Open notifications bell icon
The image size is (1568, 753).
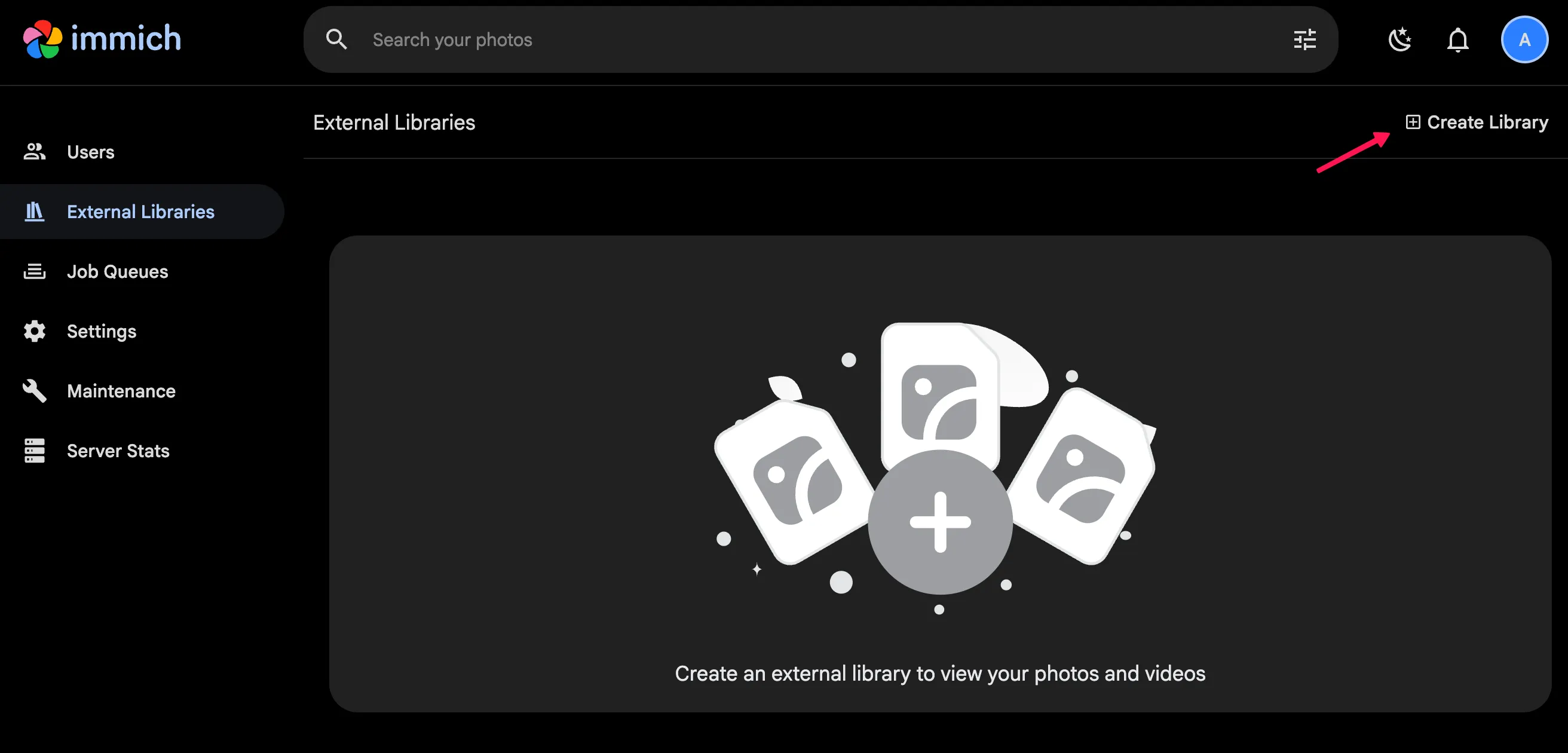tap(1458, 40)
